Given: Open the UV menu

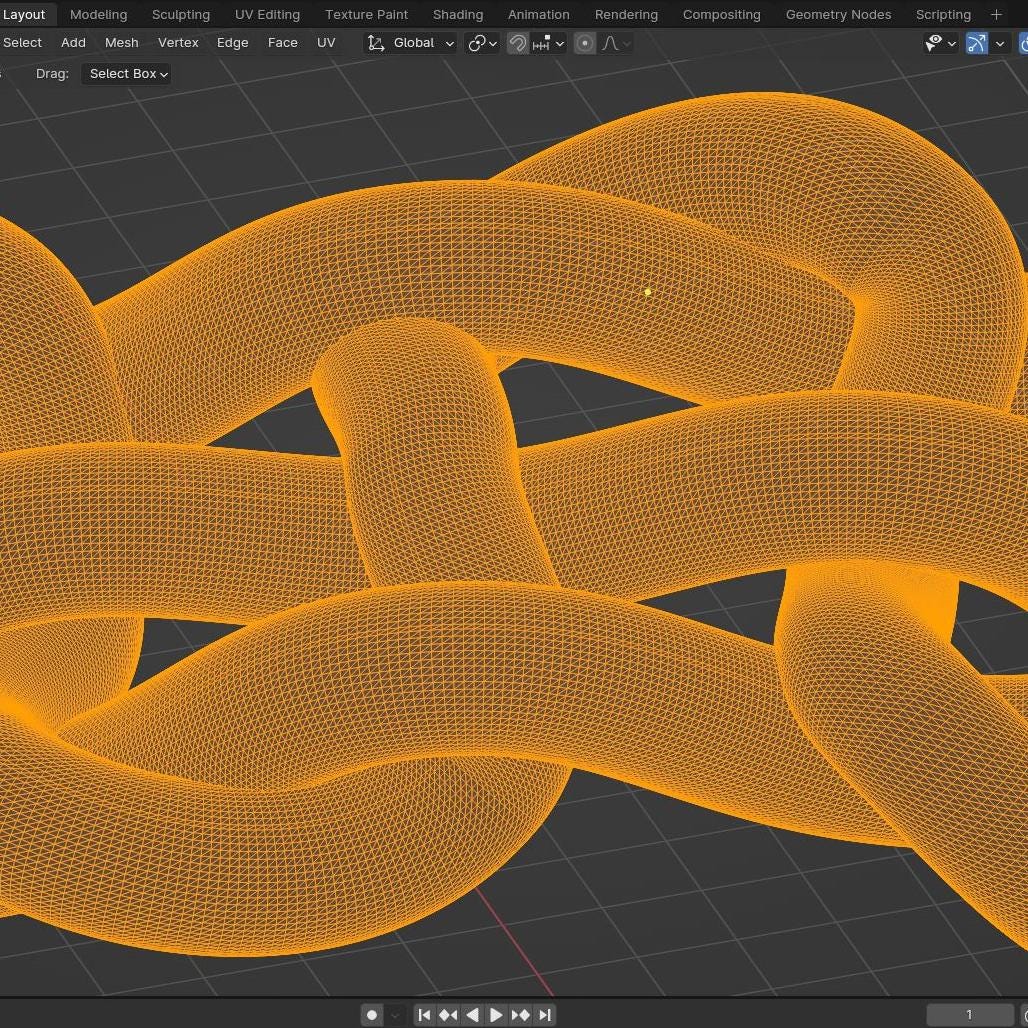Looking at the screenshot, I should pos(326,43).
